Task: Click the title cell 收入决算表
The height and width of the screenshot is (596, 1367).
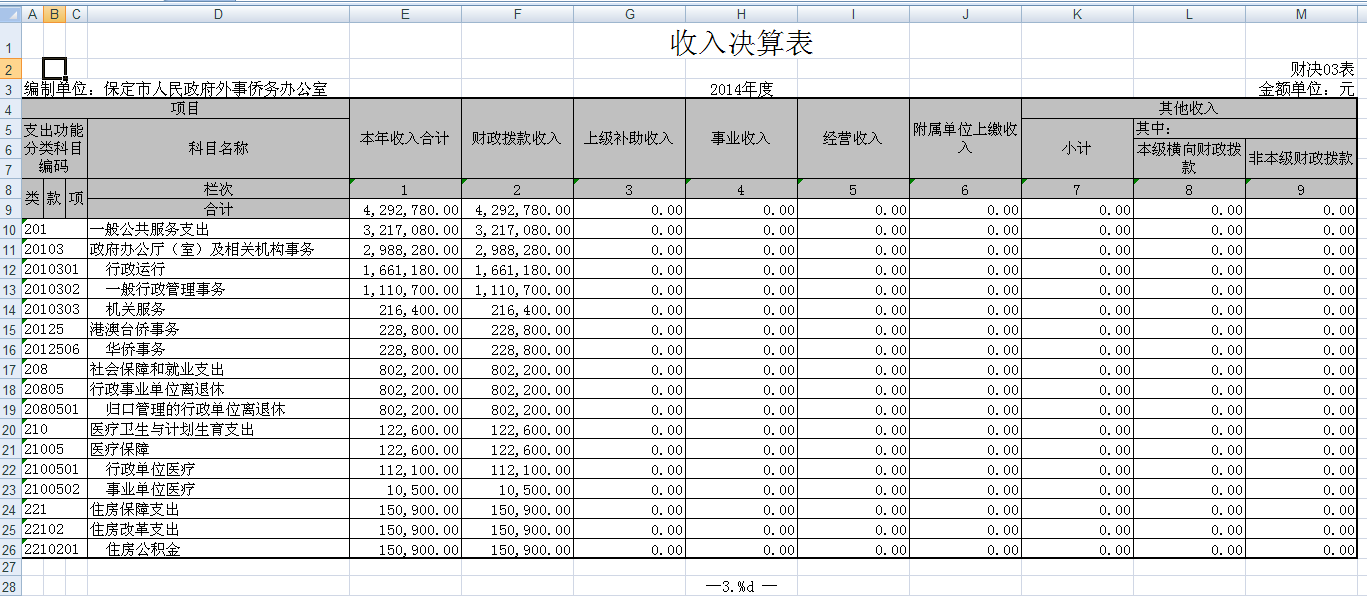Action: 741,43
